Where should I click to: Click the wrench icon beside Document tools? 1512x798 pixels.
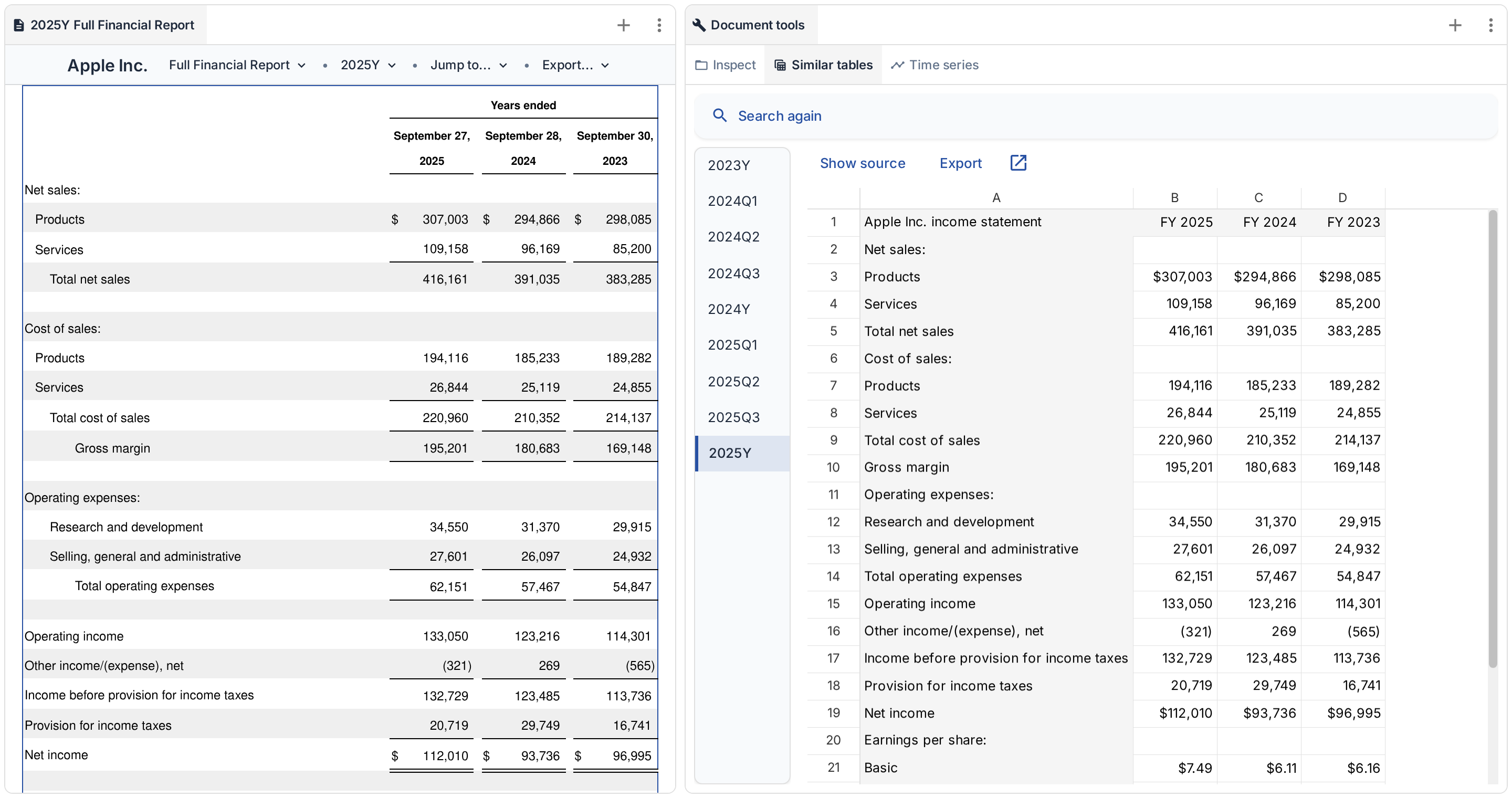click(x=698, y=25)
